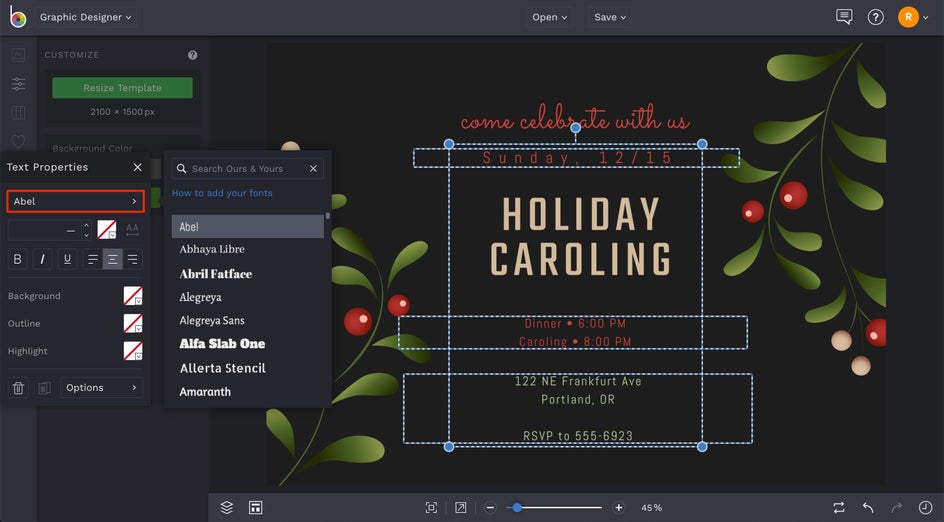Expand the text Options menu
Viewport: 944px width, 522px height.
101,388
